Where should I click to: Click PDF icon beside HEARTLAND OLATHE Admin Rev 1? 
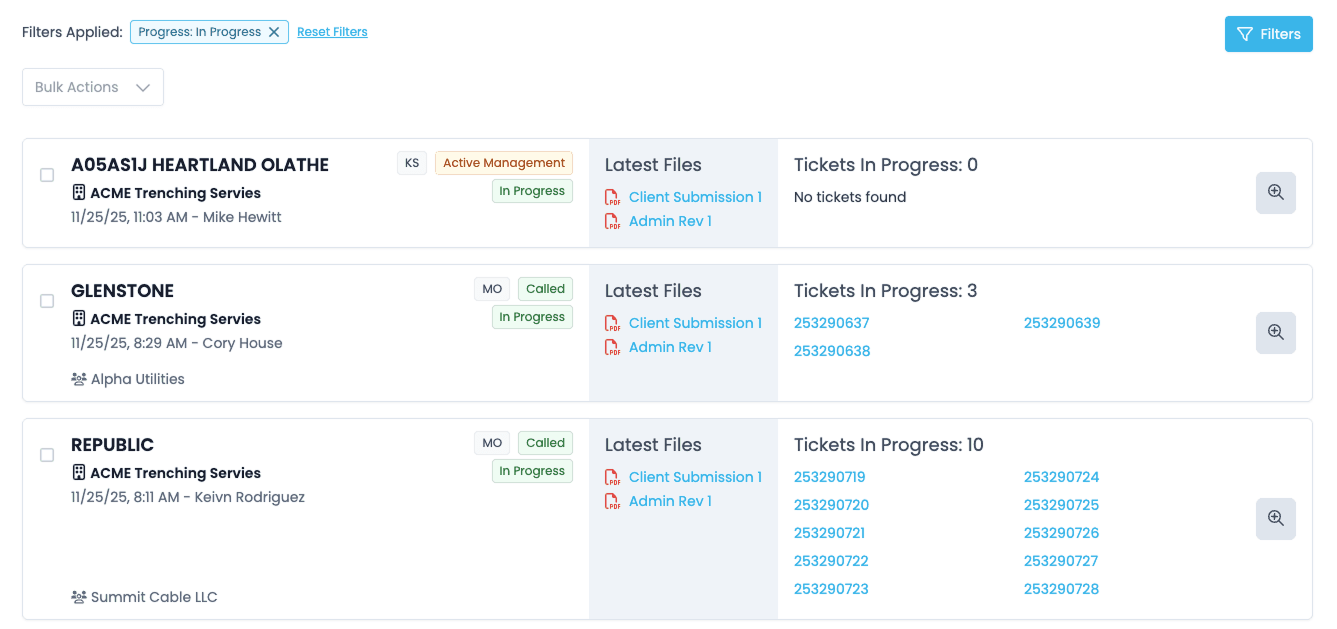pyautogui.click(x=613, y=221)
